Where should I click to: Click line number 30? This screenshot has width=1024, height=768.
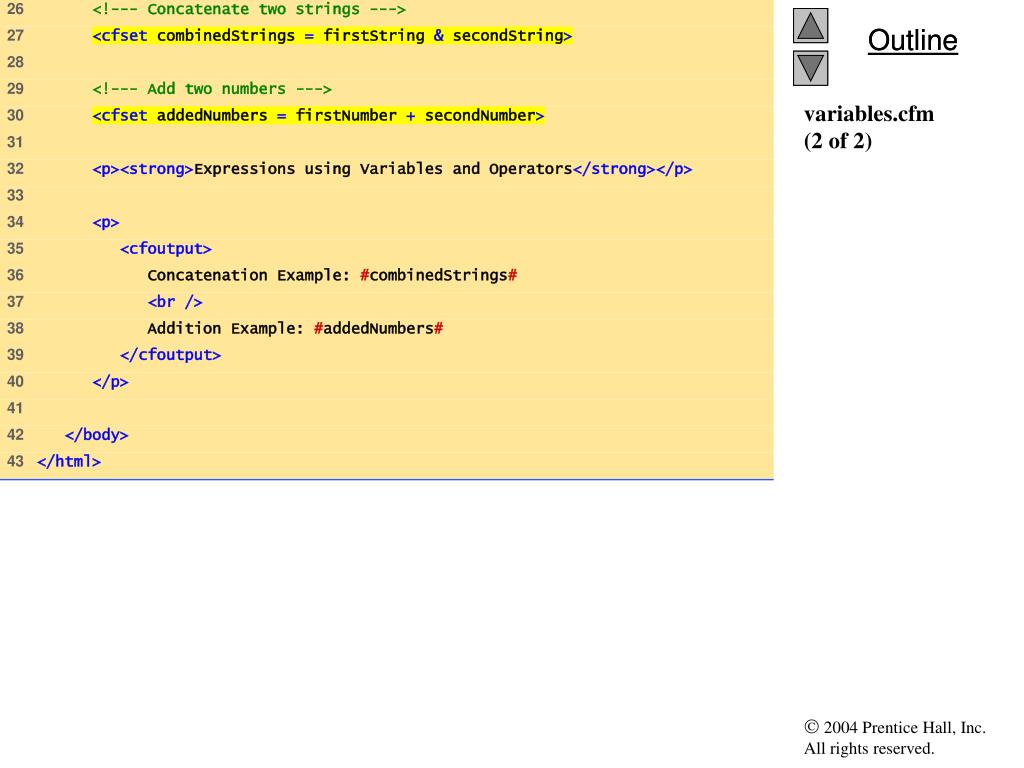pos(15,116)
